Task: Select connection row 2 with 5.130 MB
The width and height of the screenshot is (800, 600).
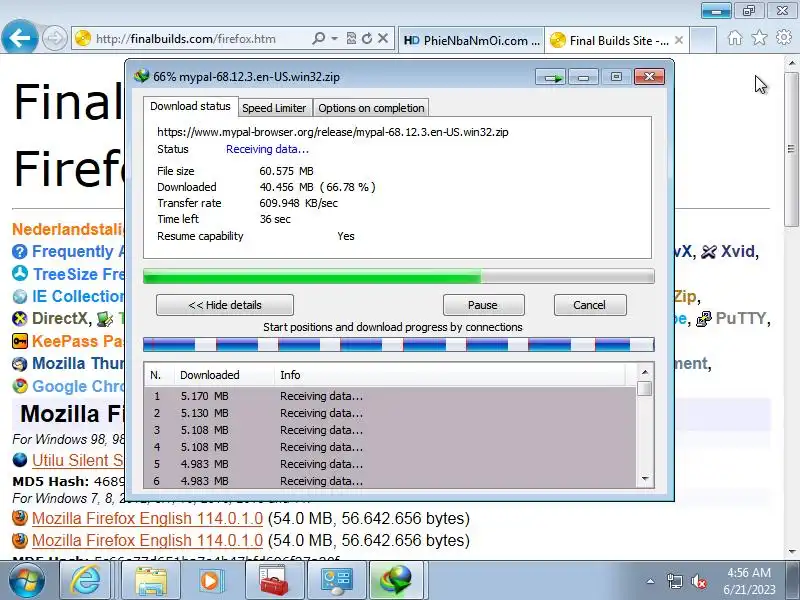Action: [390, 413]
